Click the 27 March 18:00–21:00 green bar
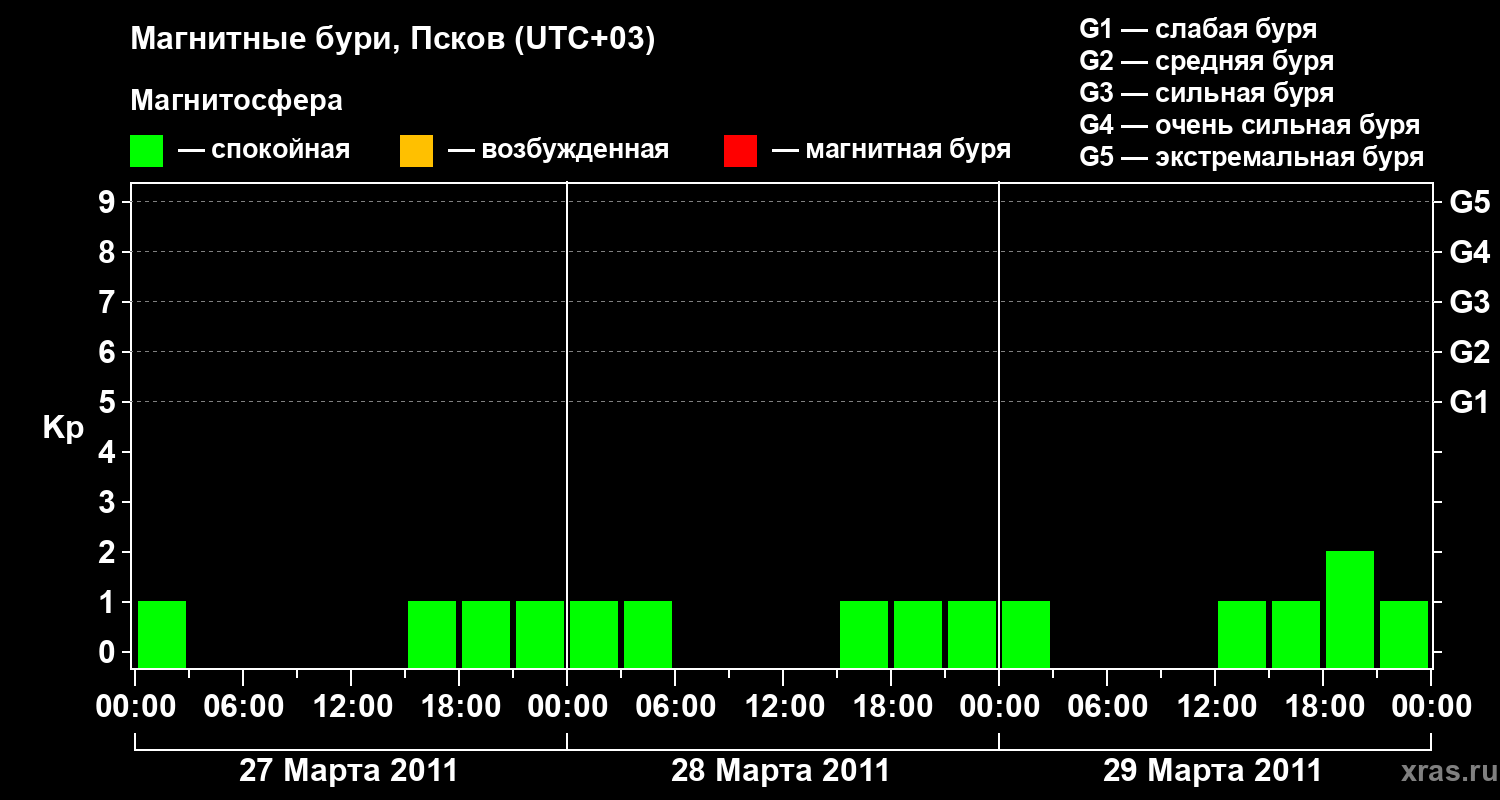Image resolution: width=1500 pixels, height=800 pixels. (486, 634)
